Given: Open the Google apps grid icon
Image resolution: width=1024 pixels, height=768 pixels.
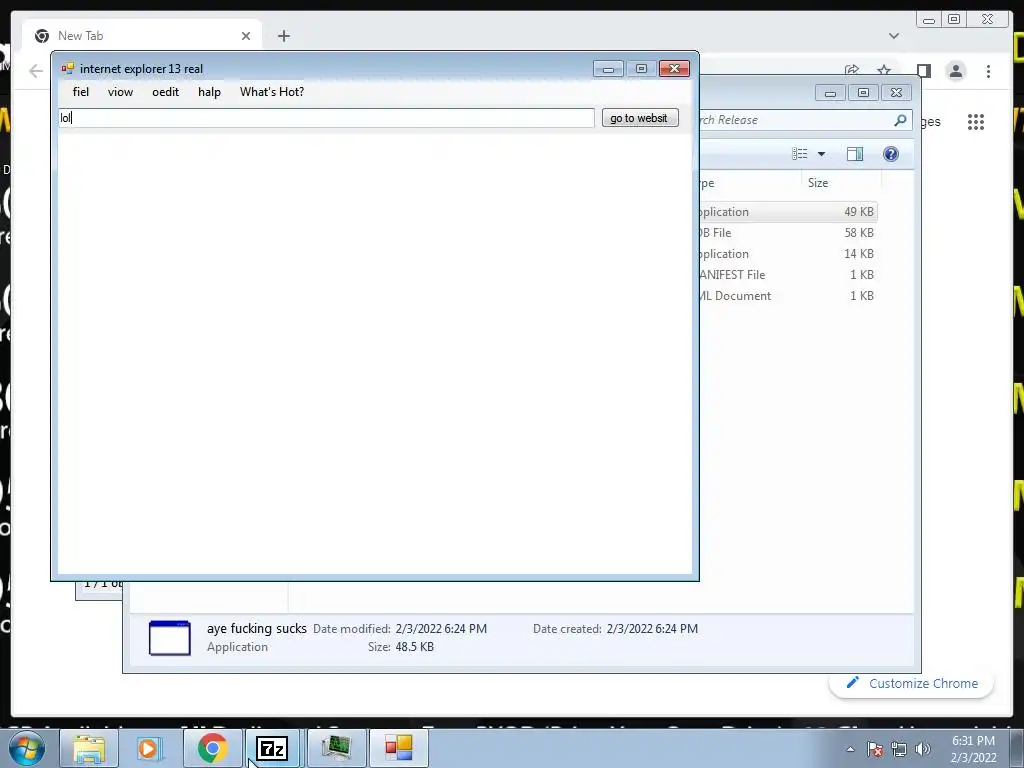Looking at the screenshot, I should (976, 121).
